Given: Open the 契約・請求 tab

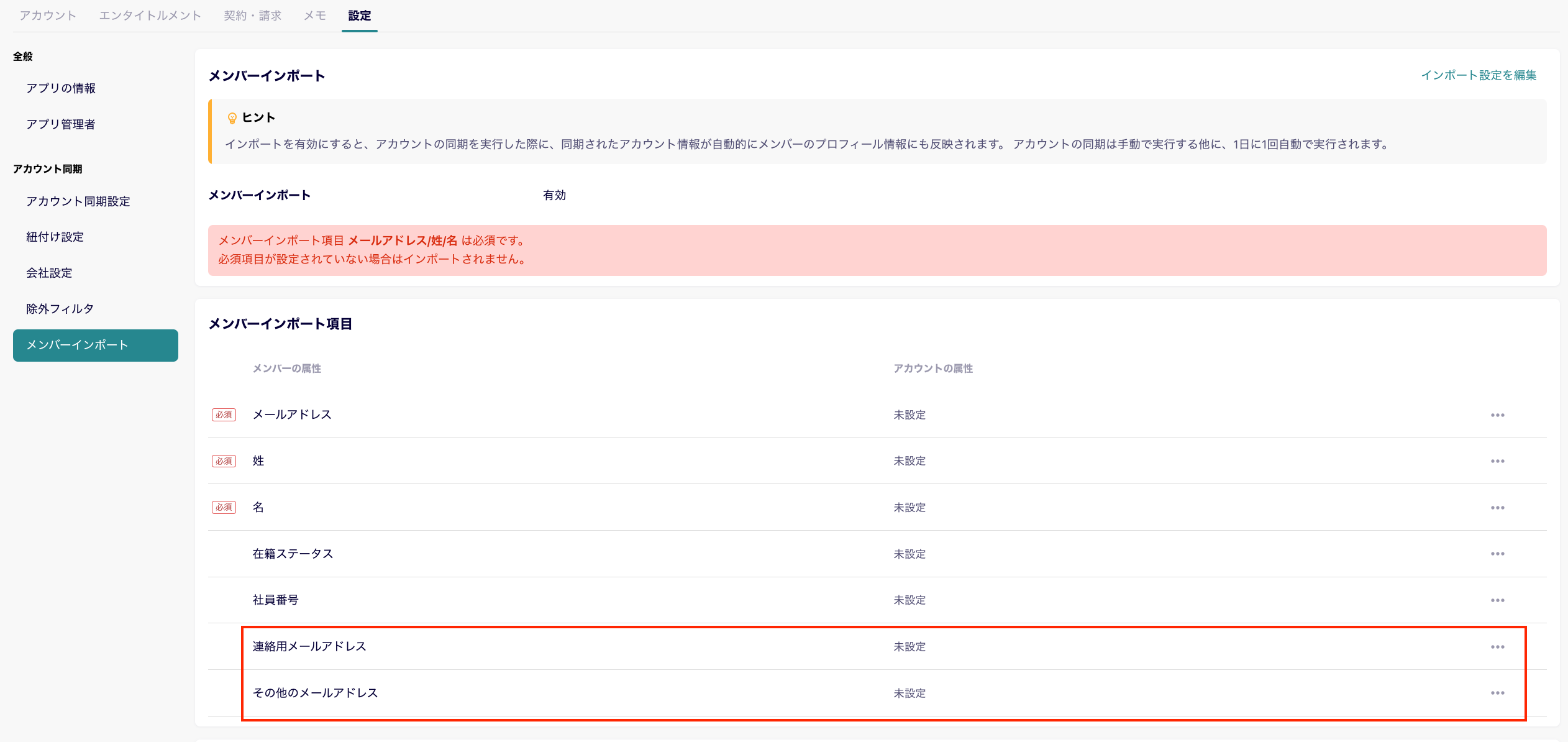Looking at the screenshot, I should pos(253,16).
